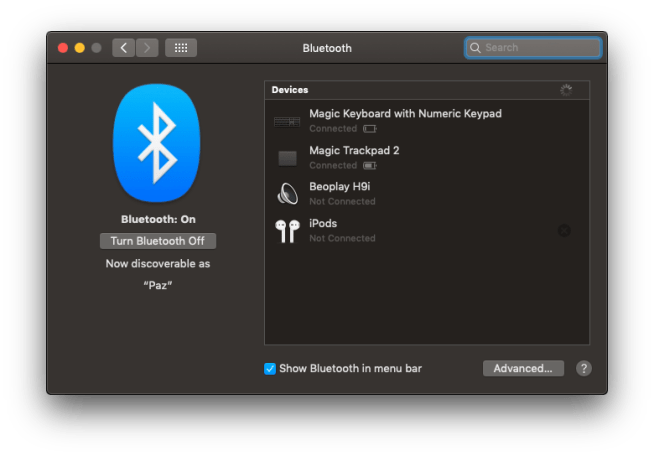Select the iPods device name
Image resolution: width=654 pixels, height=456 pixels.
[x=323, y=224]
